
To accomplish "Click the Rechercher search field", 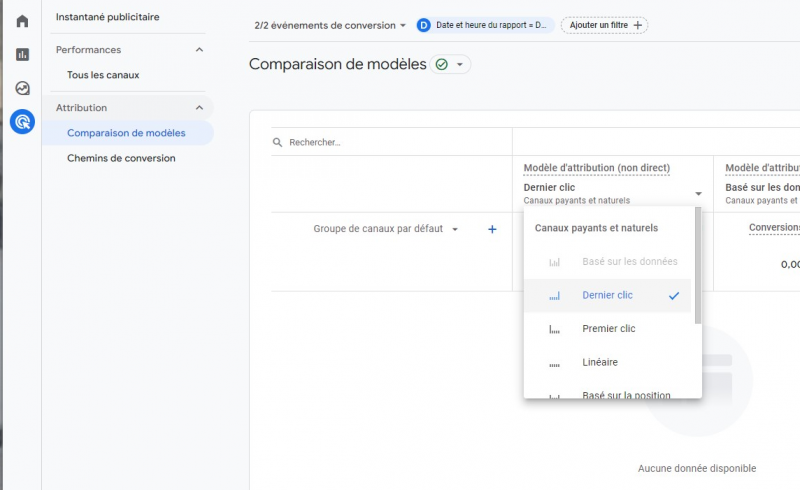I will (392, 142).
